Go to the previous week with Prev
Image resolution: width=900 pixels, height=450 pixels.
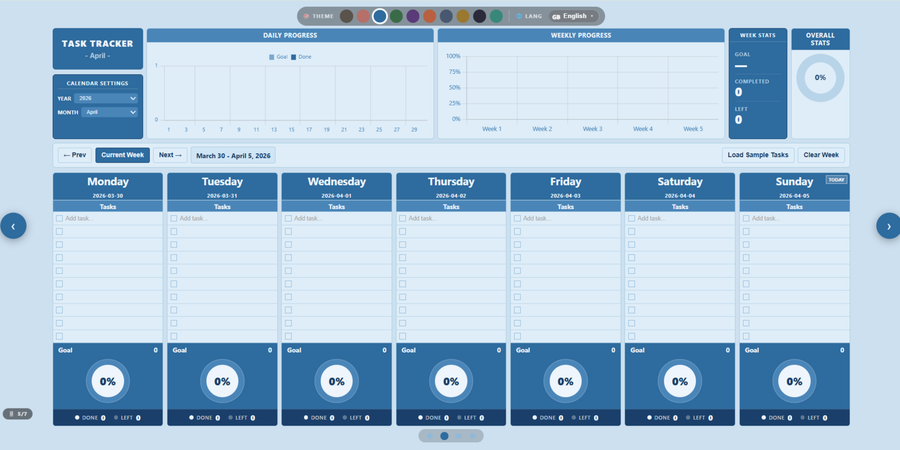[75, 155]
